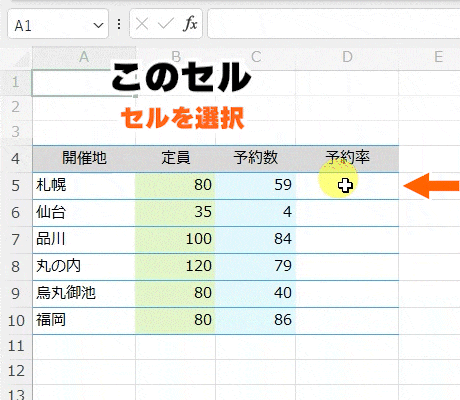460x400 pixels.
Task: Click the 定員 header cell
Action: point(175,159)
